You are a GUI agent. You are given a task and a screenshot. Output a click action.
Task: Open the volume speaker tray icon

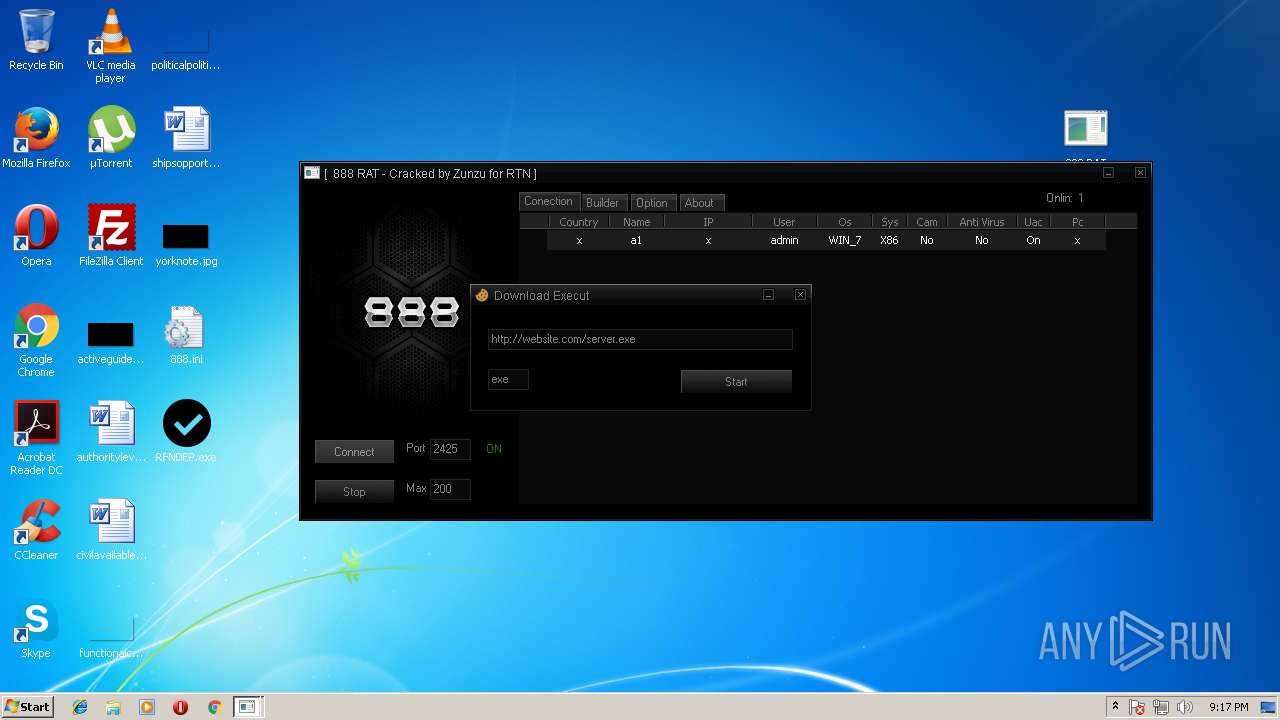pyautogui.click(x=1185, y=707)
